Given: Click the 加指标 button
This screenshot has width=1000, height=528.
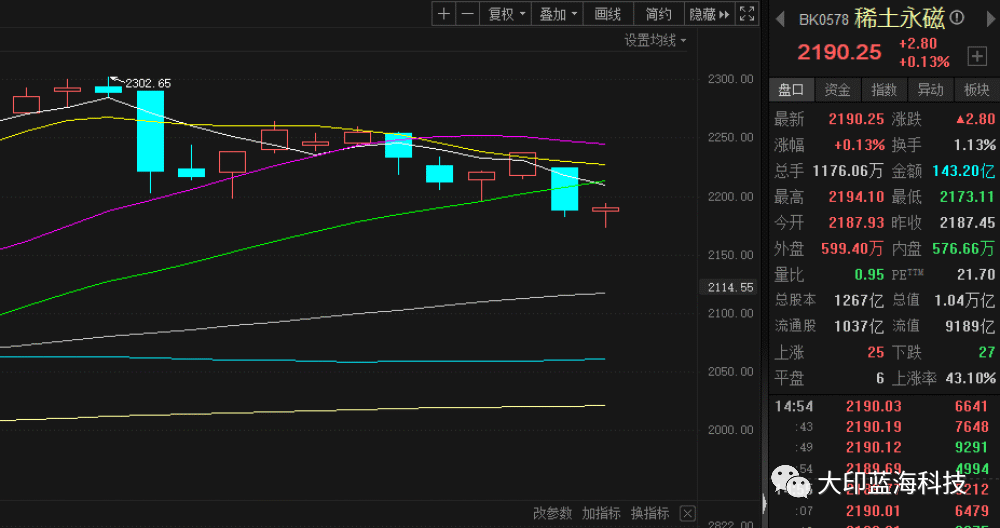Looking at the screenshot, I should coord(601,513).
